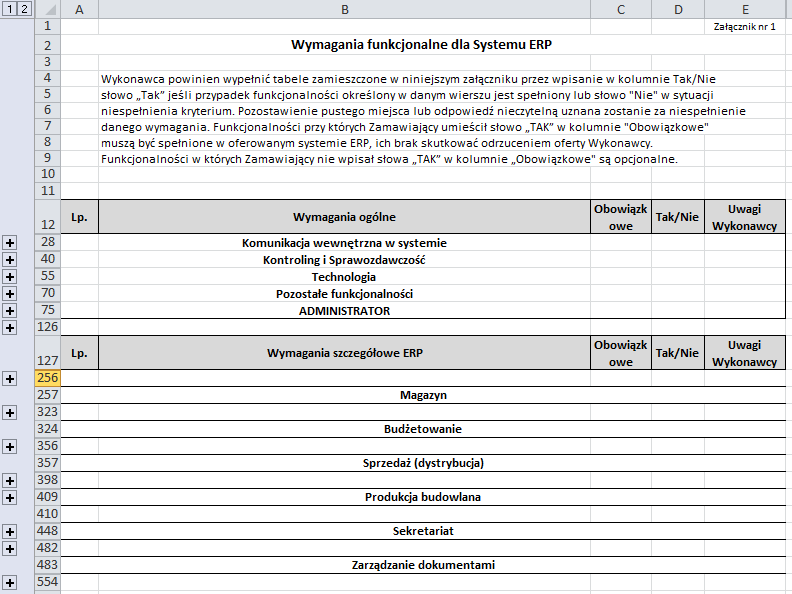
Task: Select column D header
Action: [x=678, y=9]
